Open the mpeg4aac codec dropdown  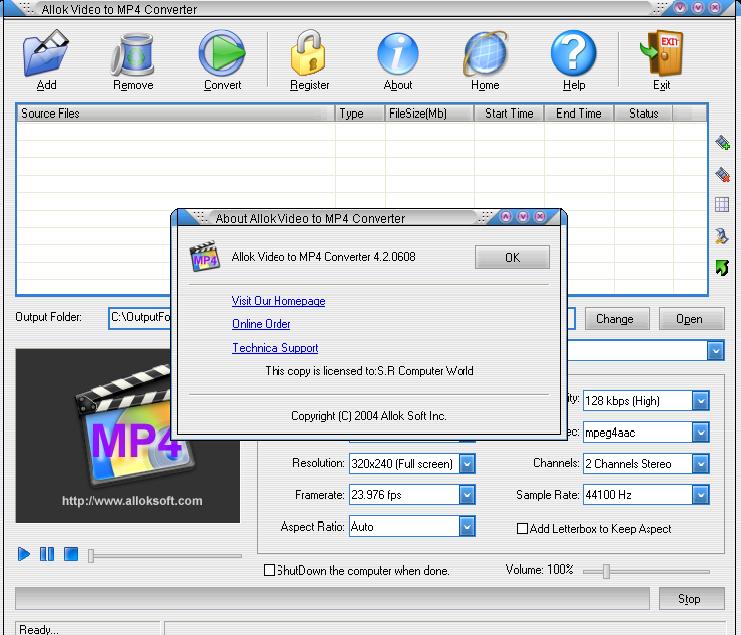point(701,432)
